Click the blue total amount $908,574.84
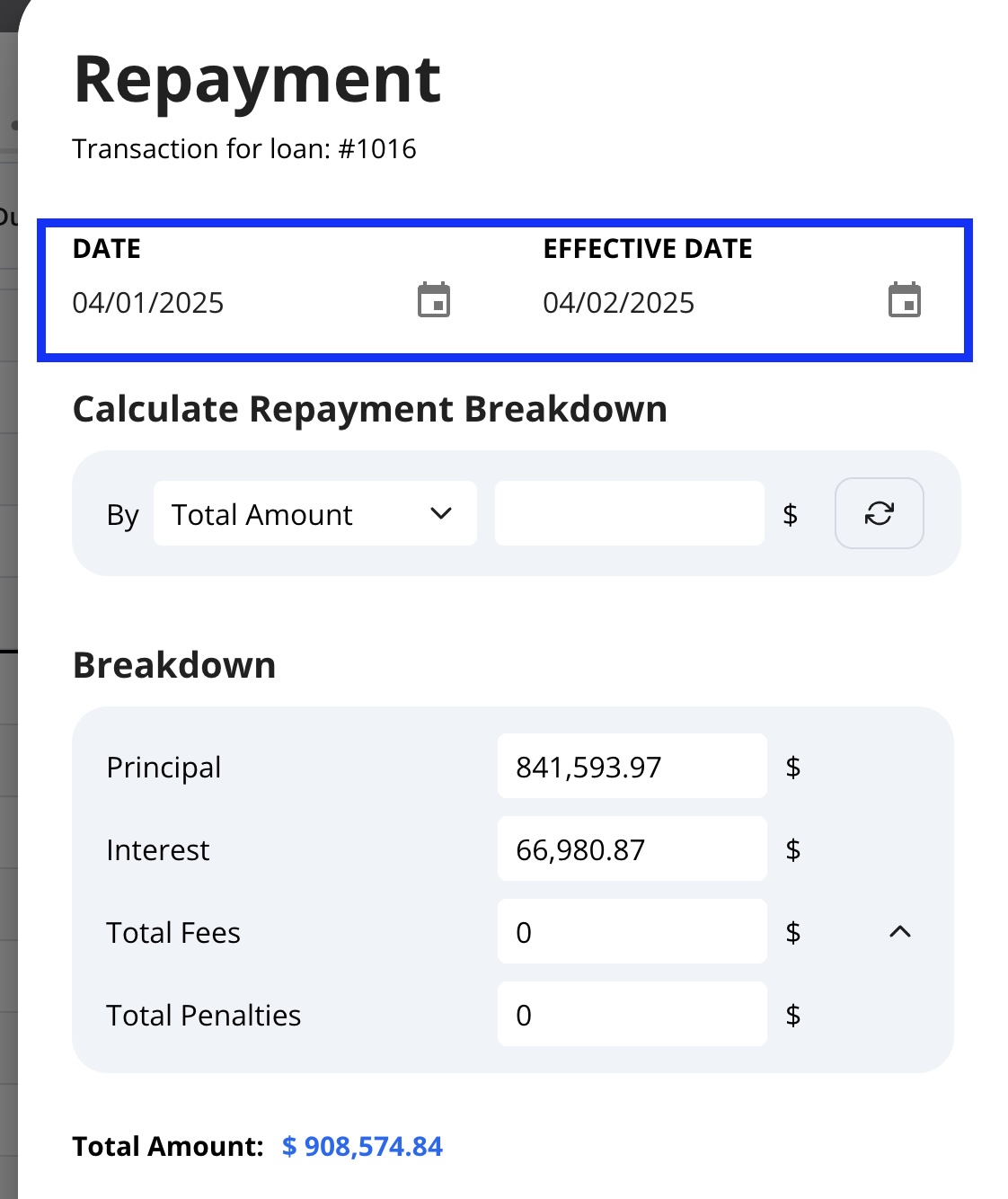 coord(362,1147)
